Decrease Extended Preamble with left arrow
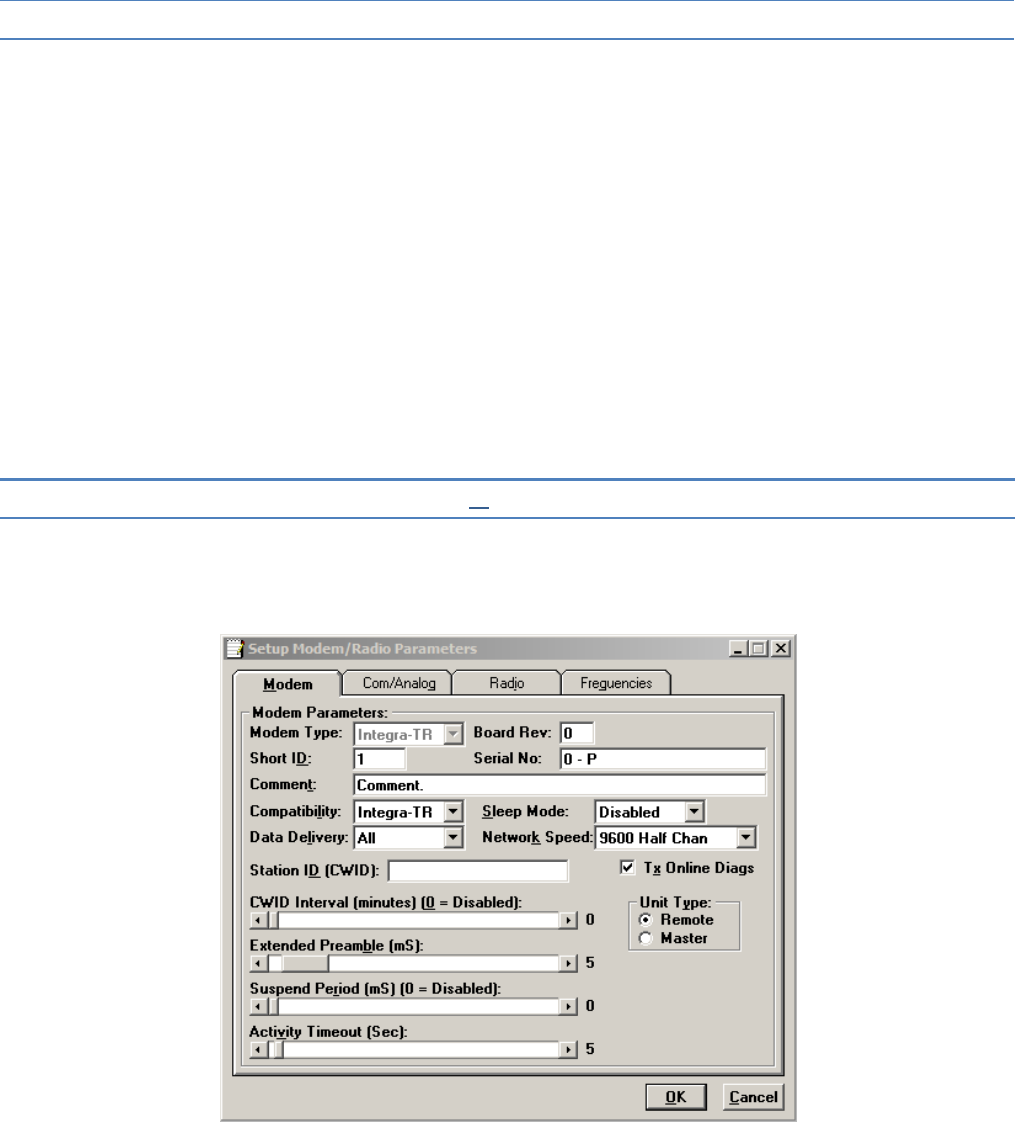Viewport: 1015px width, 1122px height. pos(258,963)
